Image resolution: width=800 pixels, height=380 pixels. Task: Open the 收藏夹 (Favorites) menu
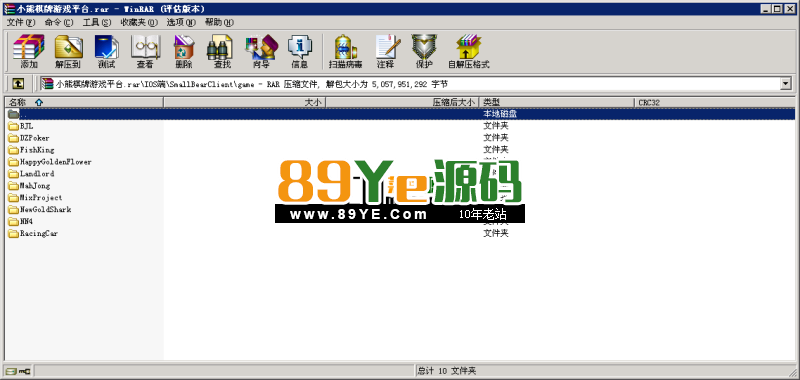pos(139,22)
